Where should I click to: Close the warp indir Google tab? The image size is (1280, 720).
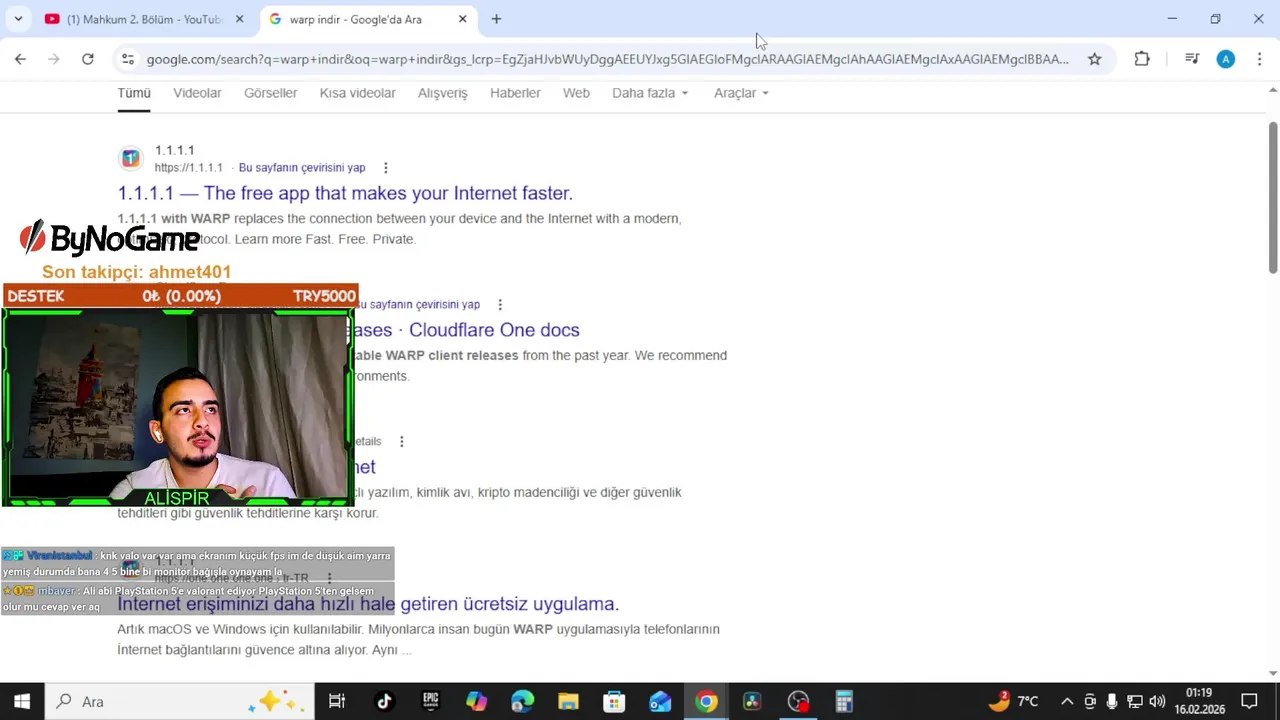[462, 19]
